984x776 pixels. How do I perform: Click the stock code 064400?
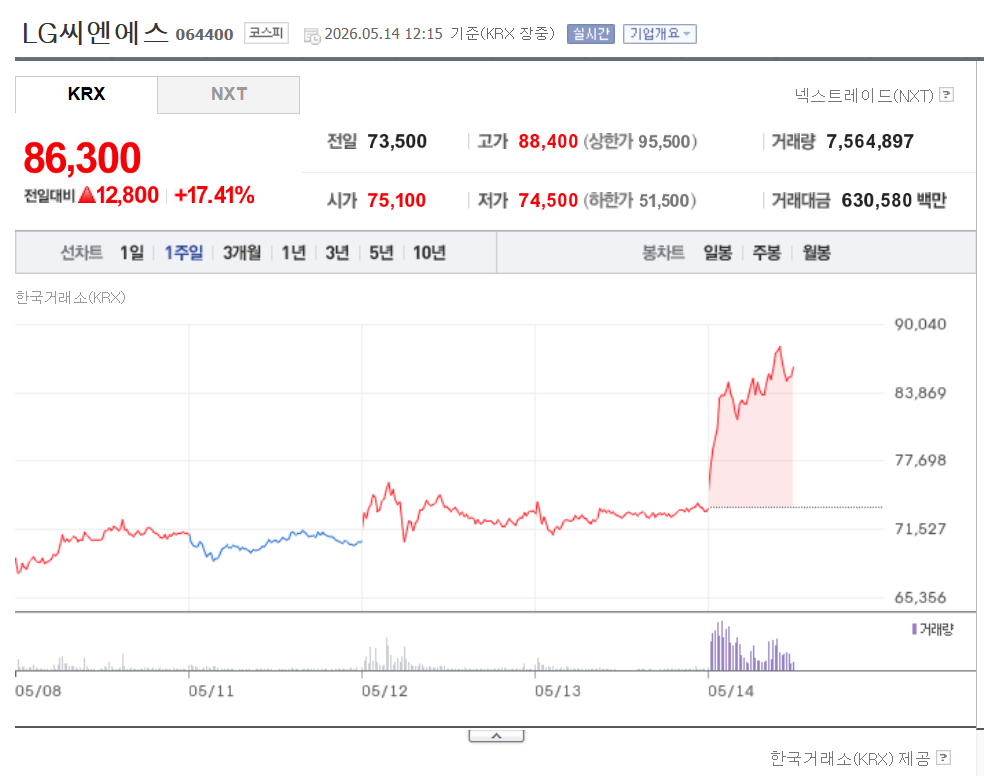click(x=205, y=35)
